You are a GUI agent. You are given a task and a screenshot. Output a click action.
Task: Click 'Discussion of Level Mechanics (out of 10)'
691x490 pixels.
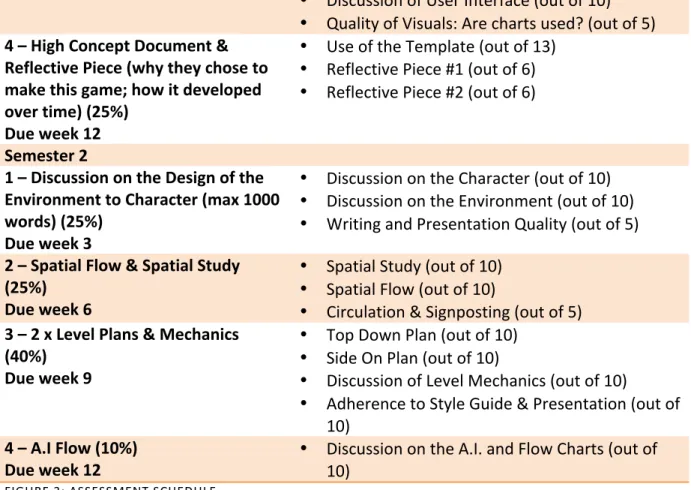tap(476, 381)
